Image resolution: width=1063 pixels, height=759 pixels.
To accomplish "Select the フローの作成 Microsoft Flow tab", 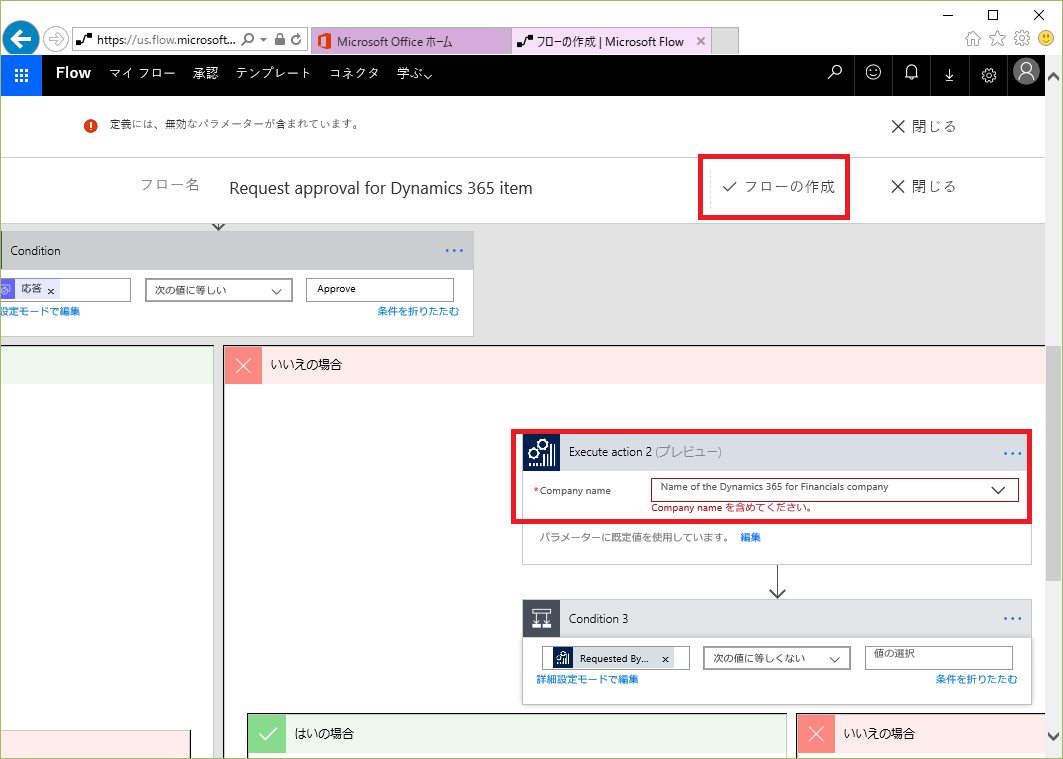I will [x=612, y=41].
